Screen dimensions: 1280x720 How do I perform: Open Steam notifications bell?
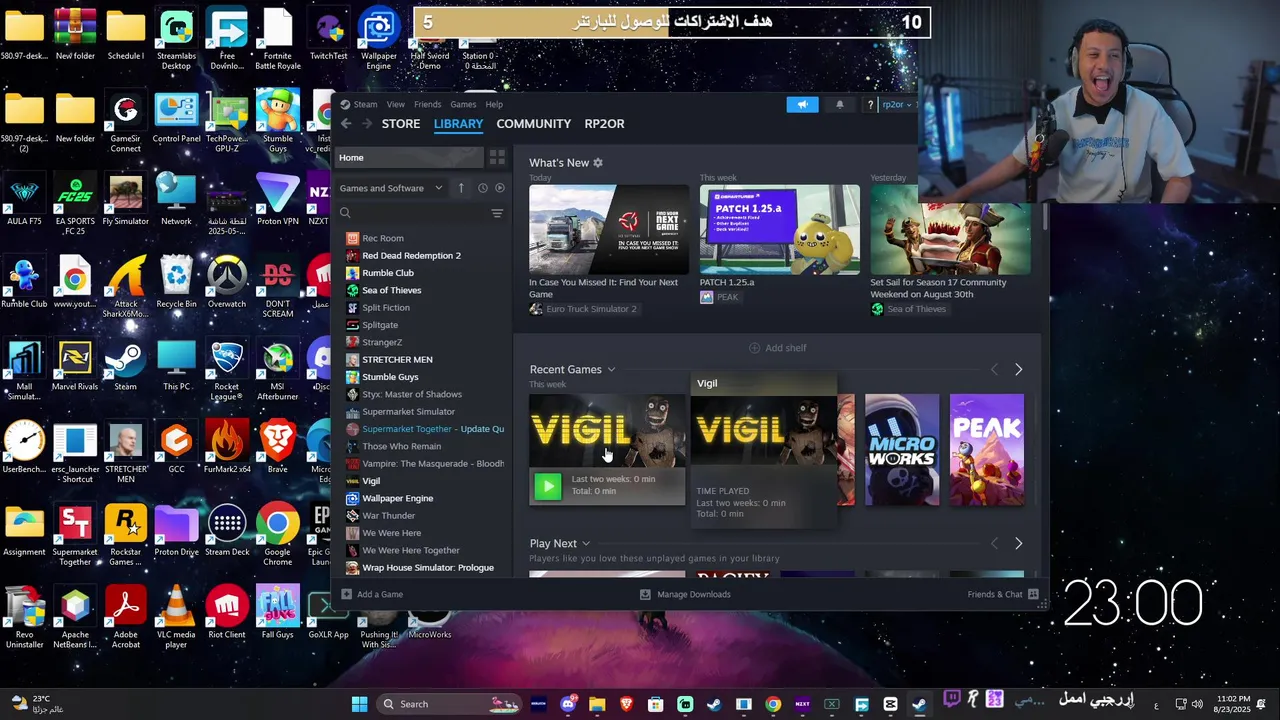click(x=840, y=104)
